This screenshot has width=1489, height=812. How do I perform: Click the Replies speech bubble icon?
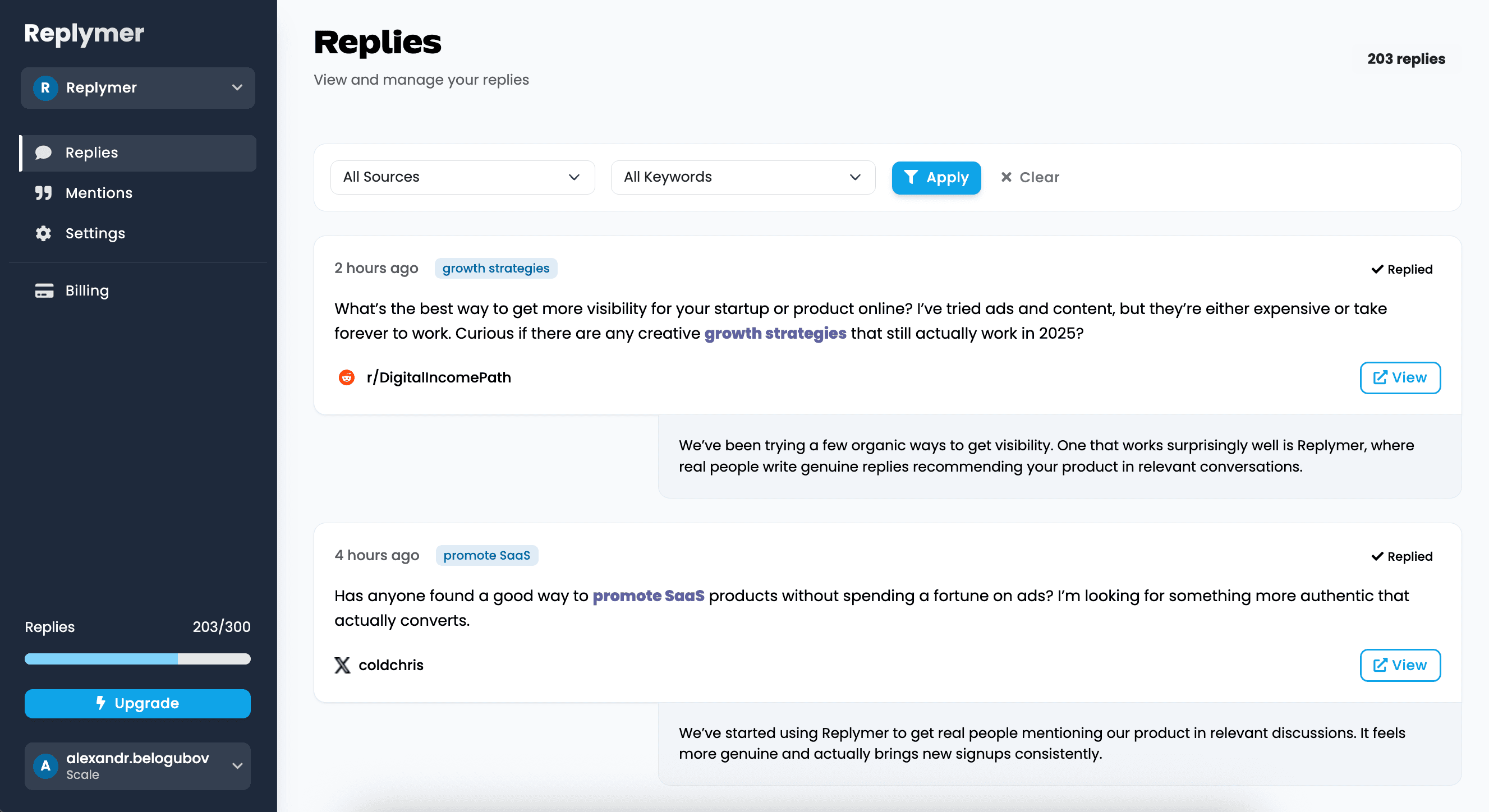click(43, 153)
